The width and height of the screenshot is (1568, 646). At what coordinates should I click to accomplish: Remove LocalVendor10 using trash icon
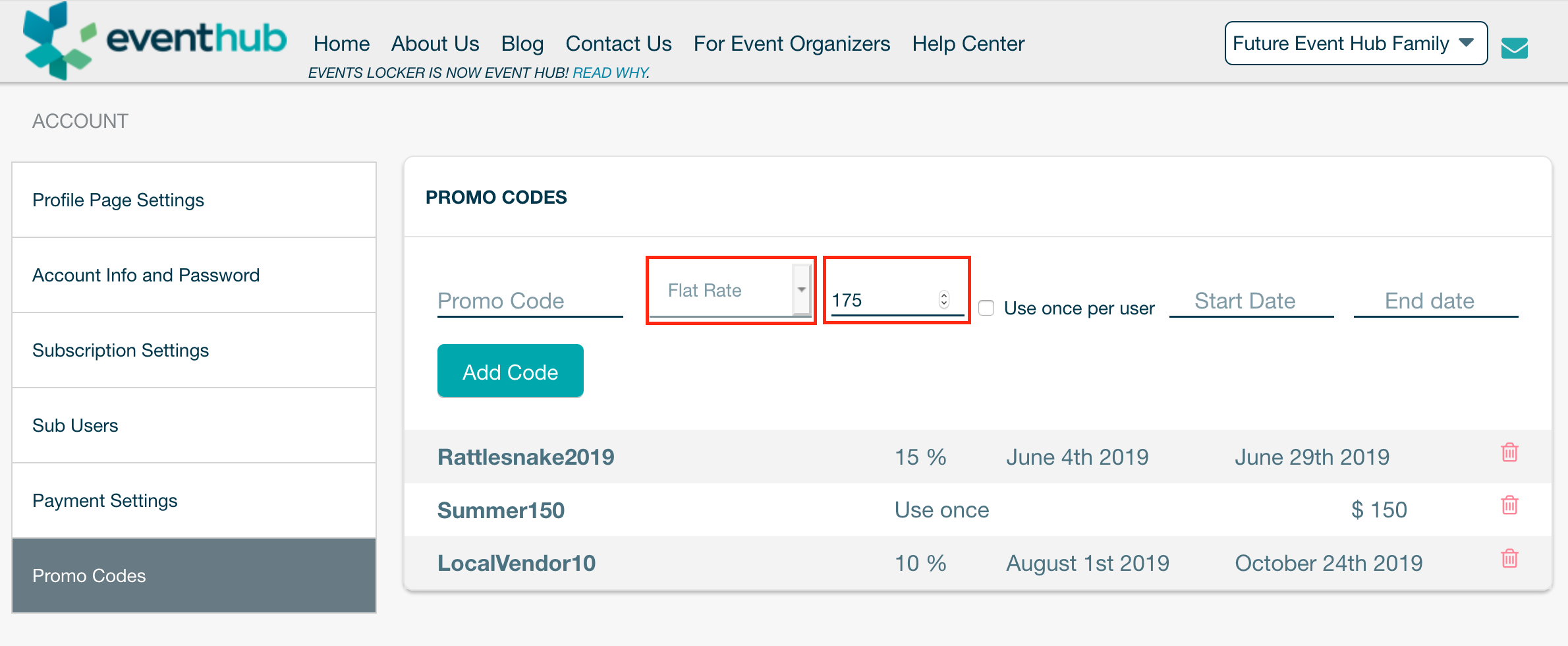(1509, 559)
